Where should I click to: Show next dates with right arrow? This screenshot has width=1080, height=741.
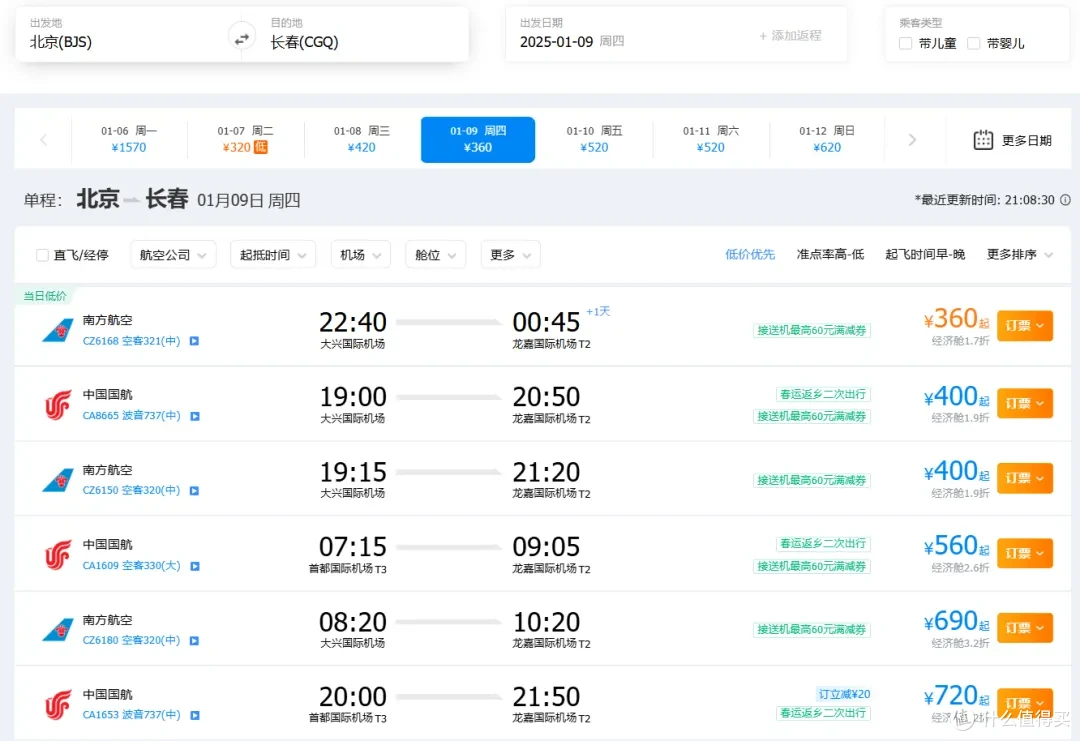tap(912, 140)
